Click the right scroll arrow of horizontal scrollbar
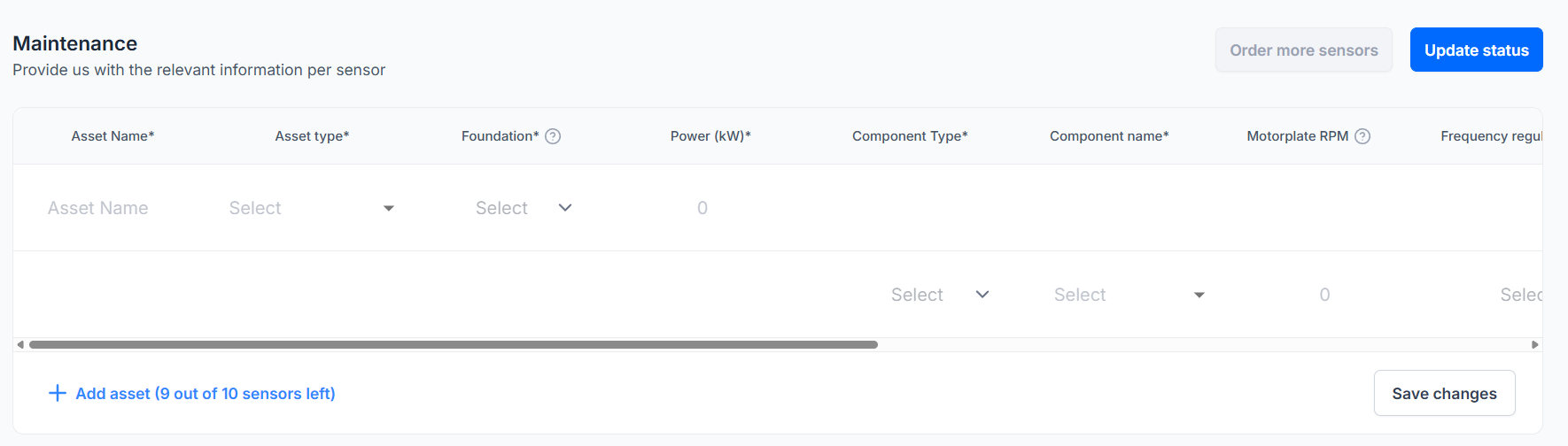 click(x=1534, y=344)
